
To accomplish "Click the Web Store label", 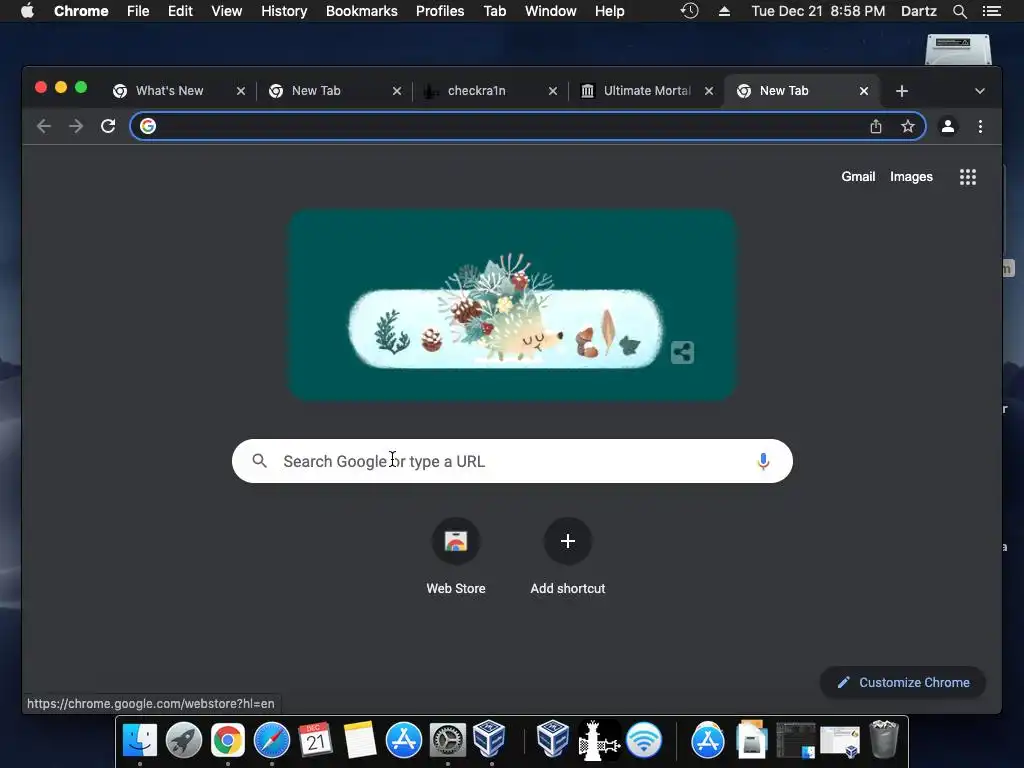I will pos(456,588).
